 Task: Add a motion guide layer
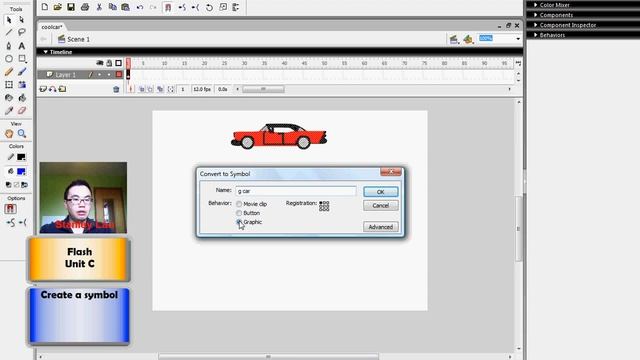(x=53, y=89)
